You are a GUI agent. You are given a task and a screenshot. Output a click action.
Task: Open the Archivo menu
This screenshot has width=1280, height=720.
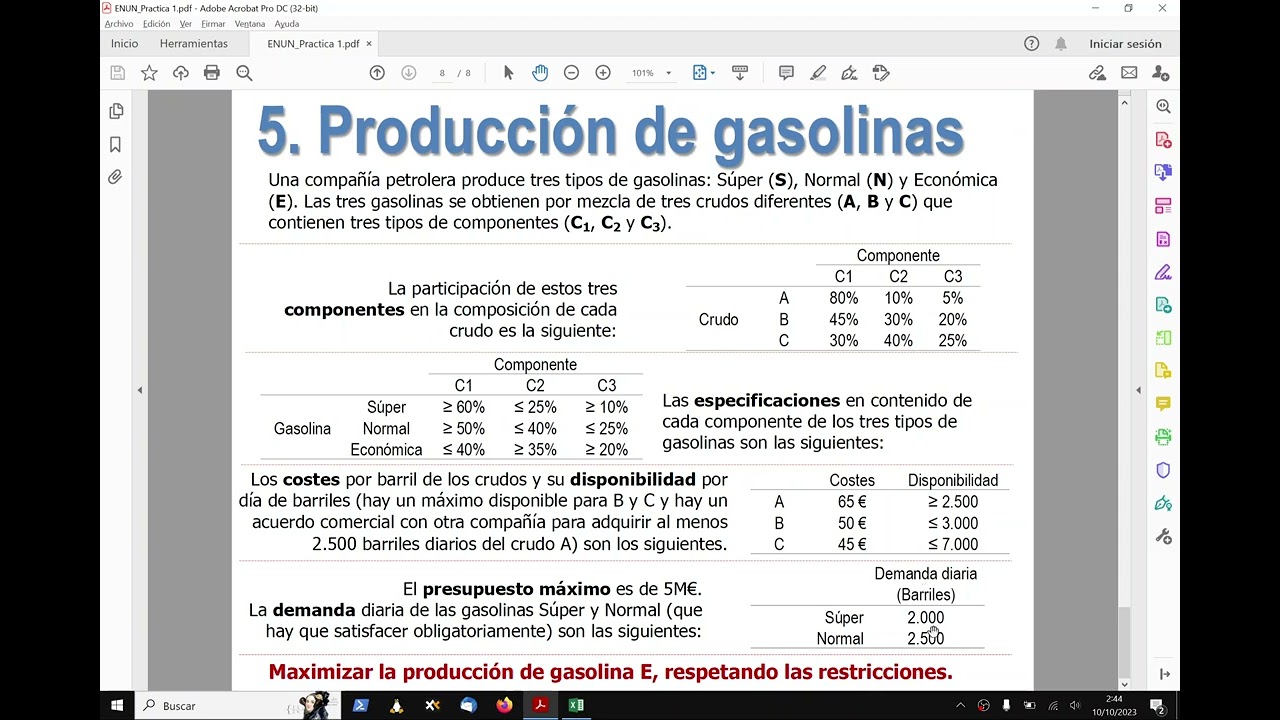pyautogui.click(x=119, y=24)
